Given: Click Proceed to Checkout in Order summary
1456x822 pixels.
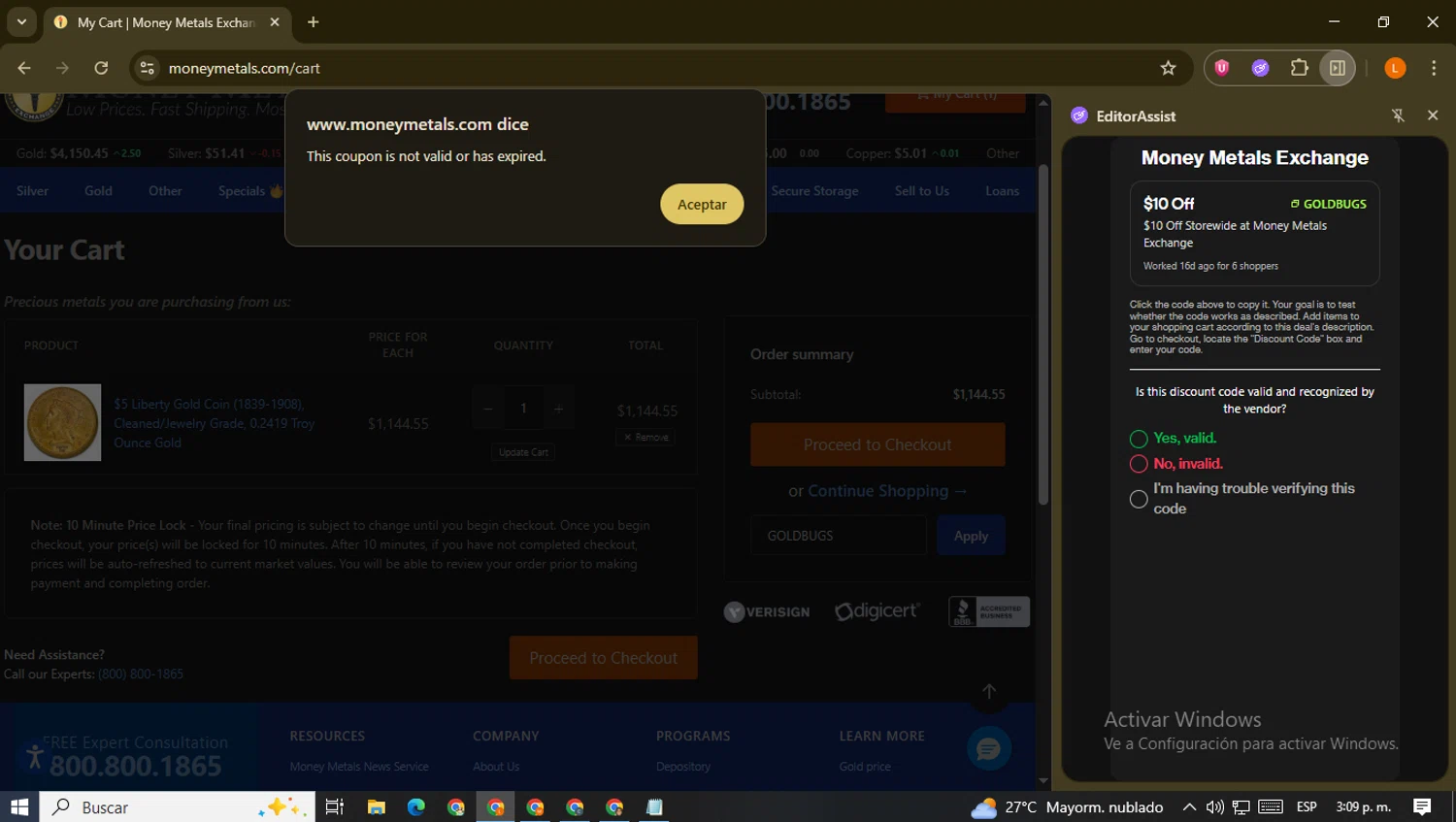Looking at the screenshot, I should [877, 444].
